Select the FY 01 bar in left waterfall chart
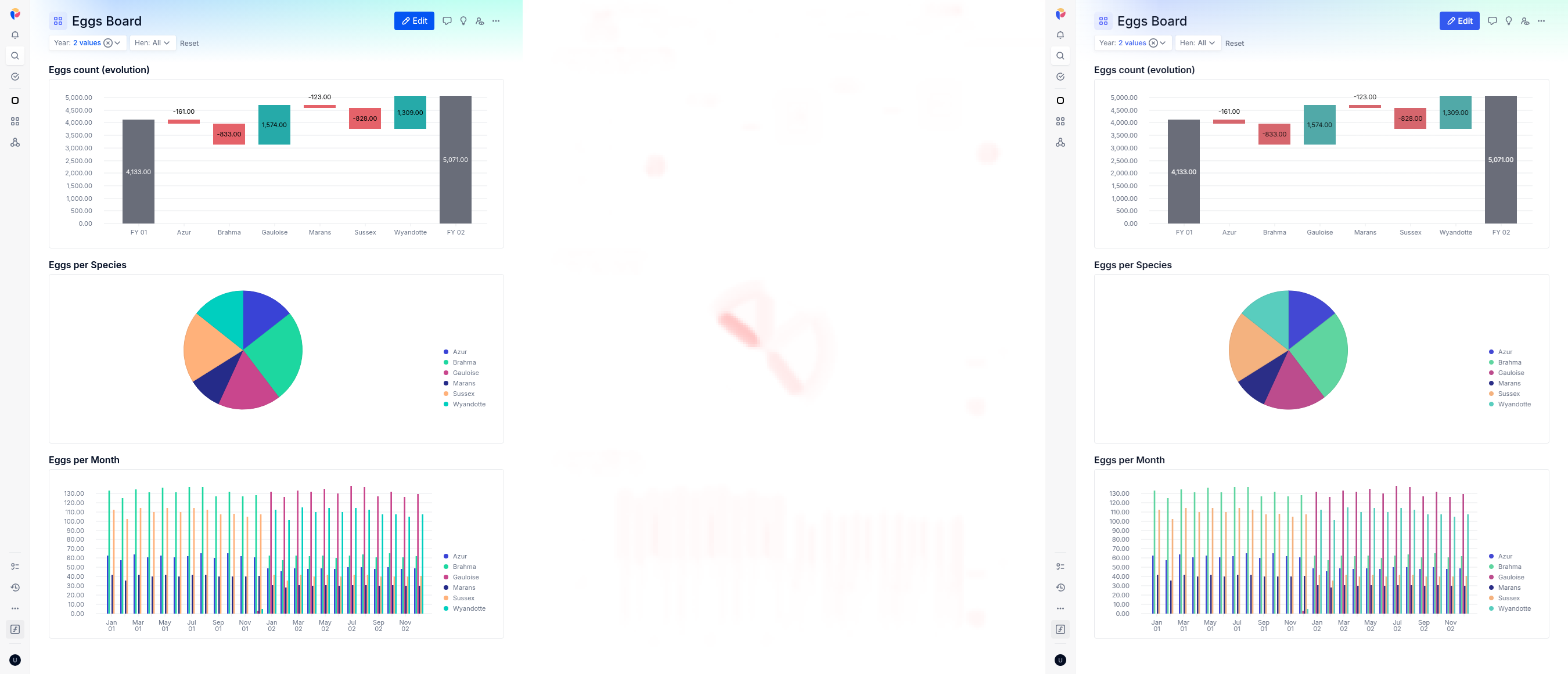1568x674 pixels. click(x=138, y=171)
